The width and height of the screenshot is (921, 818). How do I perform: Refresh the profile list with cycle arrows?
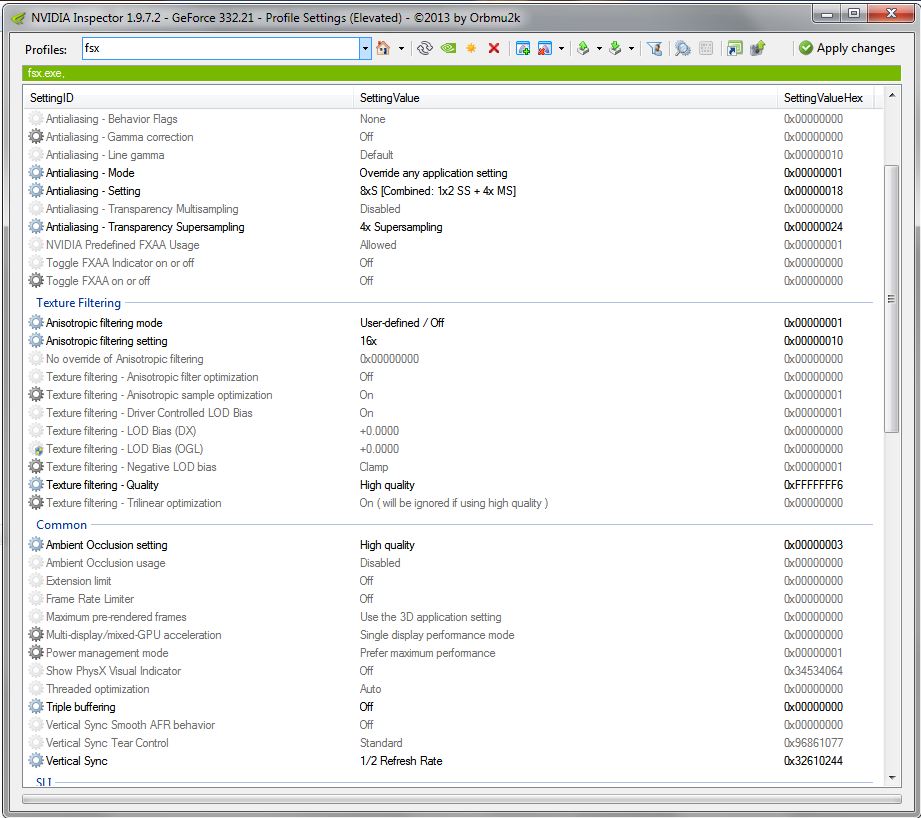(425, 48)
